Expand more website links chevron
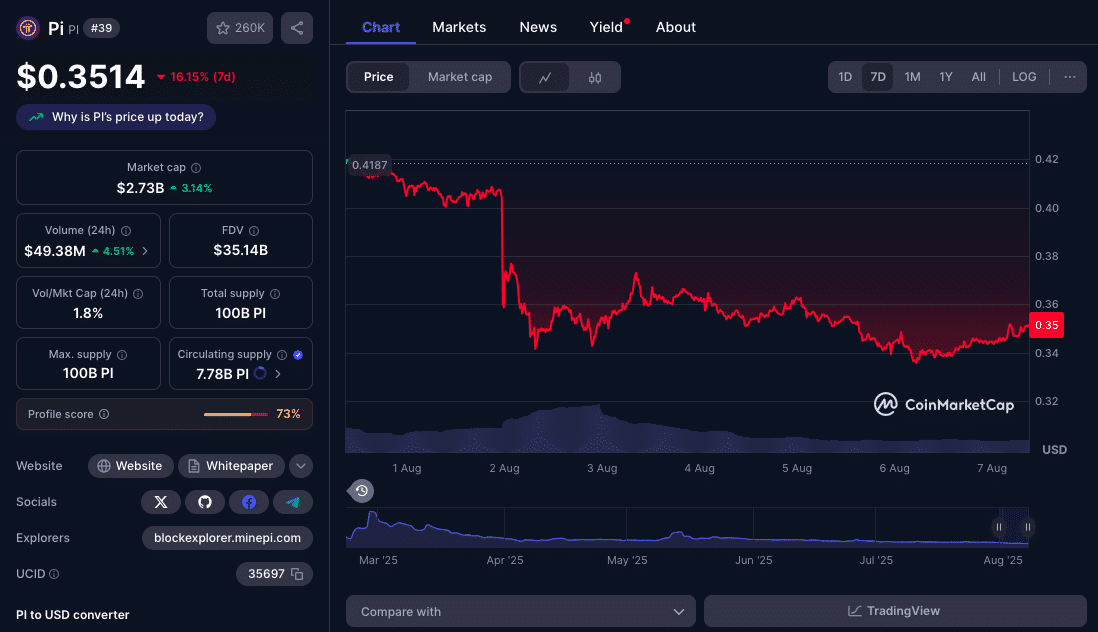Image resolution: width=1098 pixels, height=632 pixels. pos(300,466)
